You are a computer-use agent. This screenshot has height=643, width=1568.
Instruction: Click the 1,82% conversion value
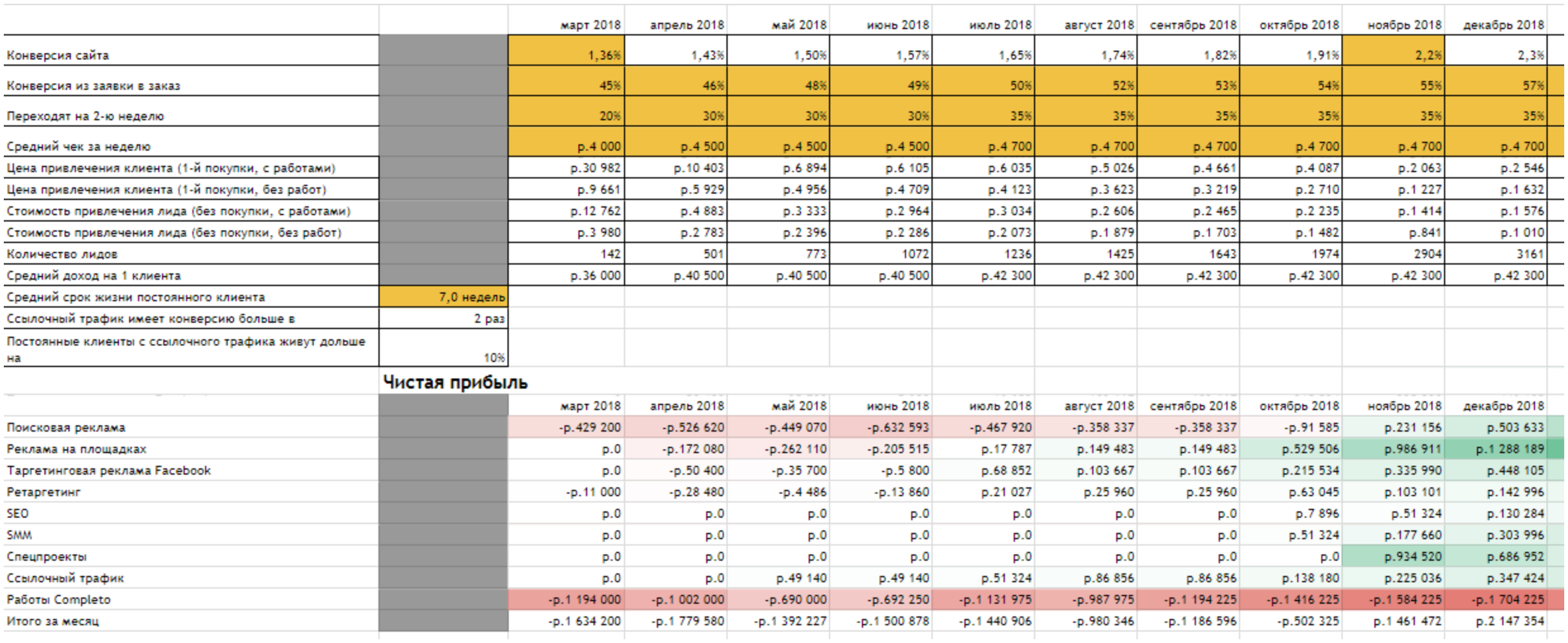point(1188,50)
